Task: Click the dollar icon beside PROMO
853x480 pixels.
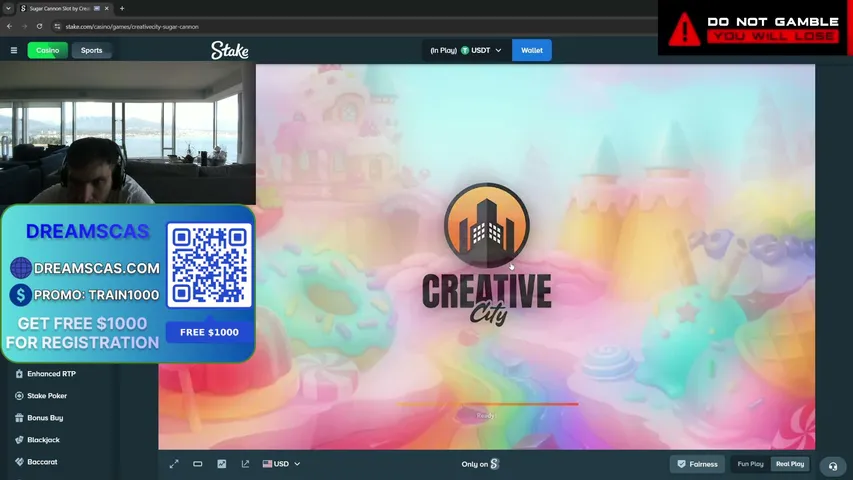Action: (x=21, y=295)
